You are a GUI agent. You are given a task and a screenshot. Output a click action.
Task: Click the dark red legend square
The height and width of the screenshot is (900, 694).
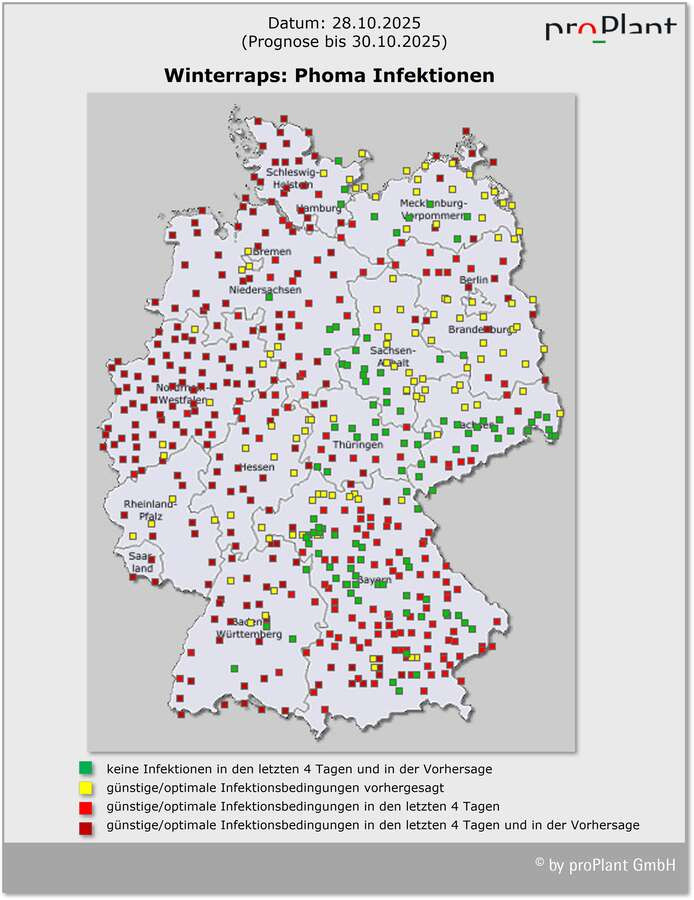click(x=86, y=825)
